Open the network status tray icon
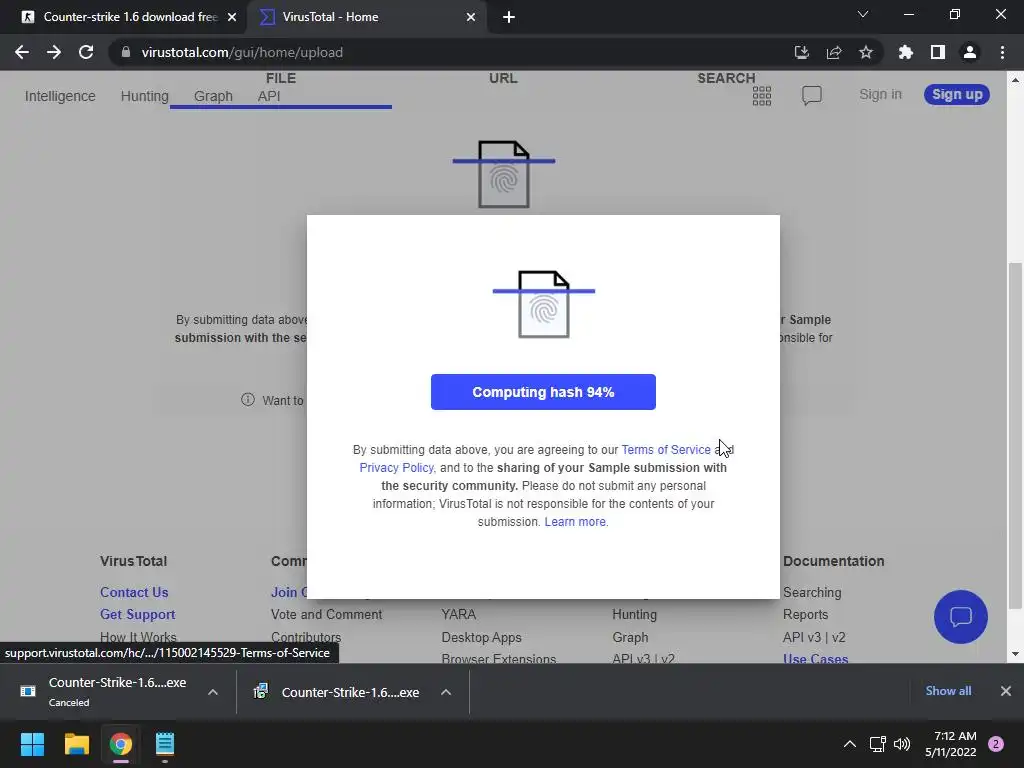1024x768 pixels. (877, 744)
